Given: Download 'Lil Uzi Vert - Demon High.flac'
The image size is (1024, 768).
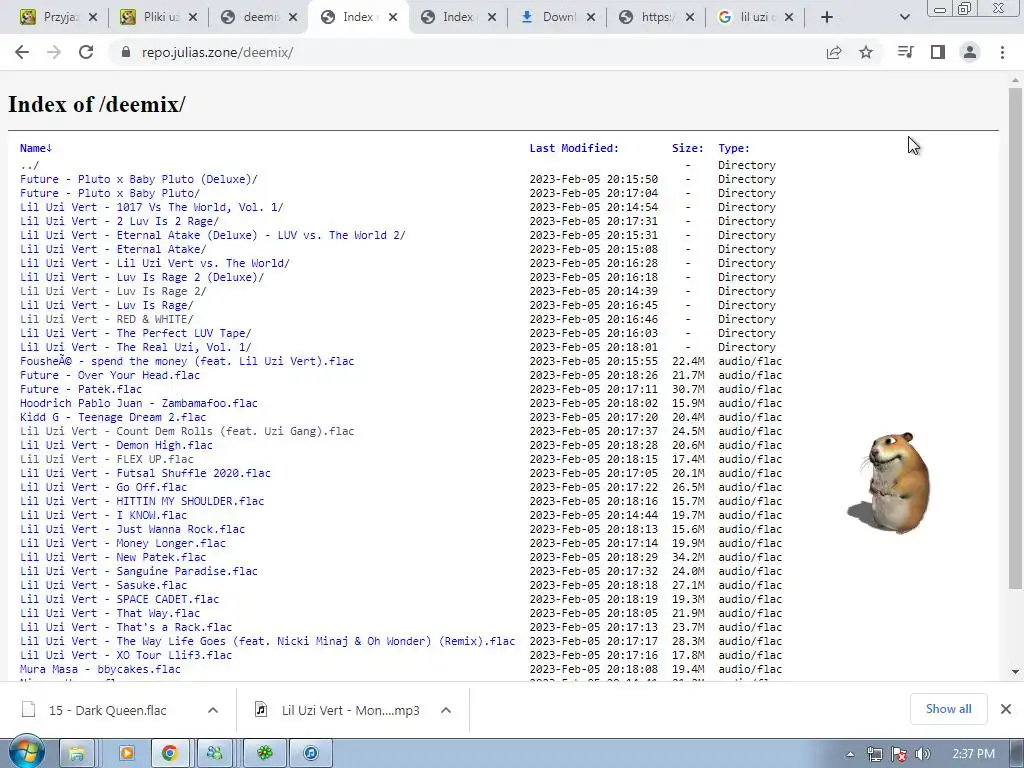Looking at the screenshot, I should tap(116, 445).
